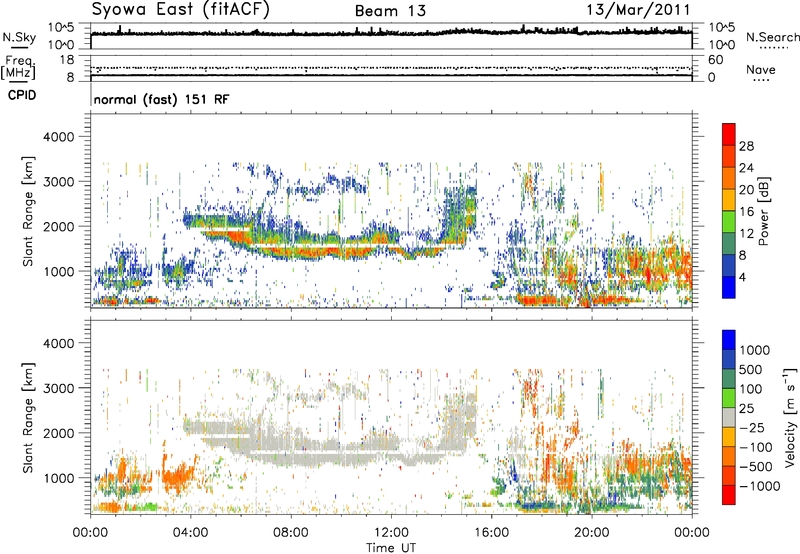Click the date '13/Mar/2011'
The image size is (800, 554).
[x=638, y=10]
